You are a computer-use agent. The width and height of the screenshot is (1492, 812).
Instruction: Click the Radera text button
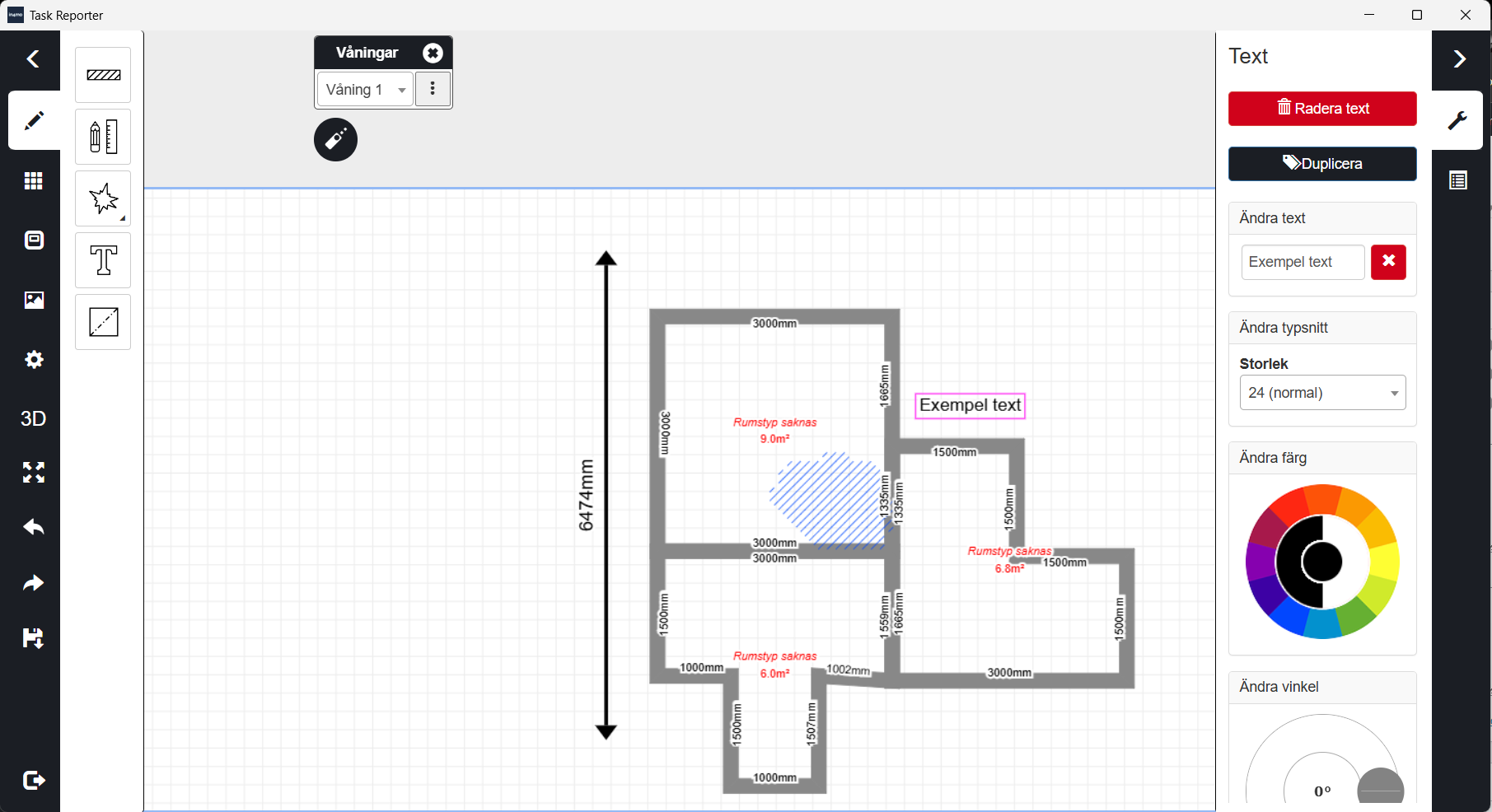click(1321, 109)
